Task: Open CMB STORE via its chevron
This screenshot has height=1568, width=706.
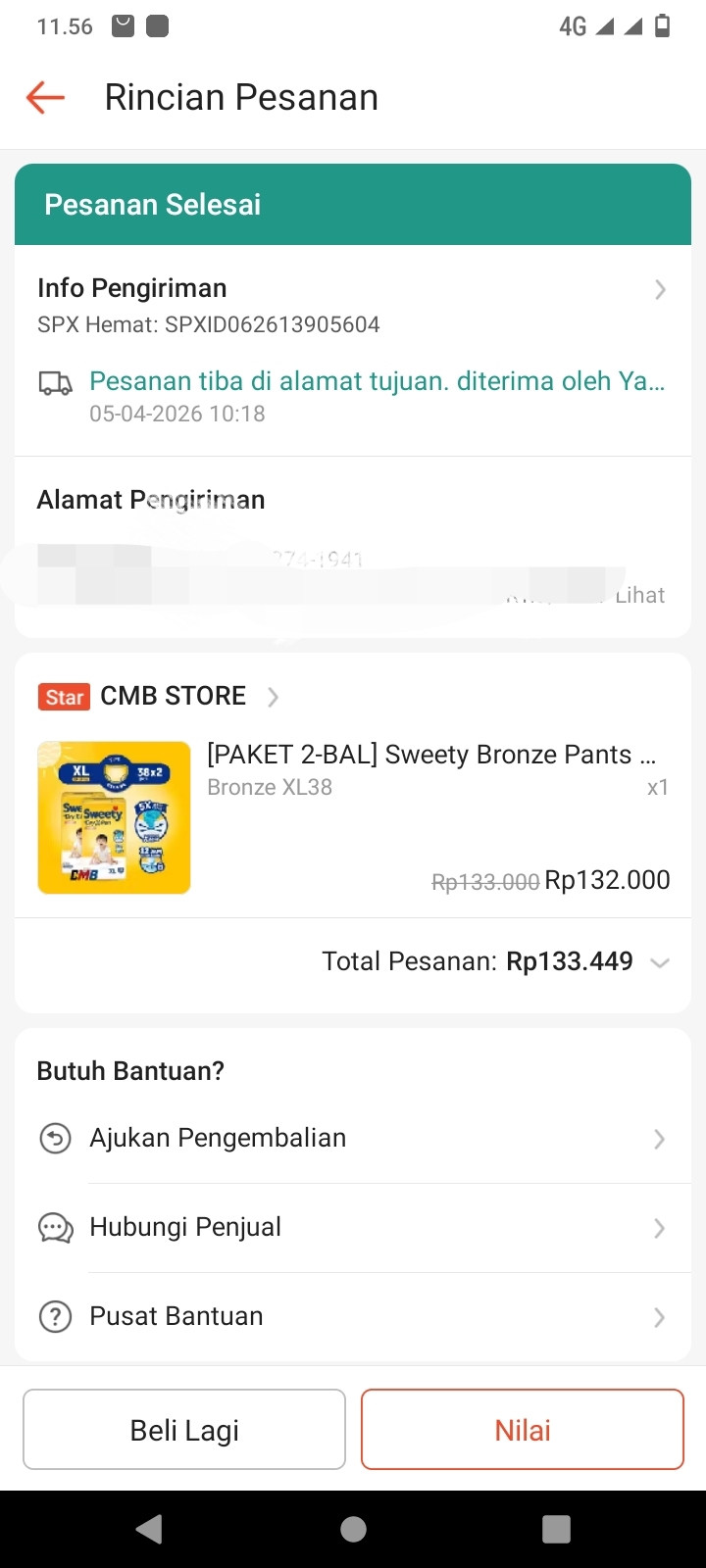Action: click(274, 697)
